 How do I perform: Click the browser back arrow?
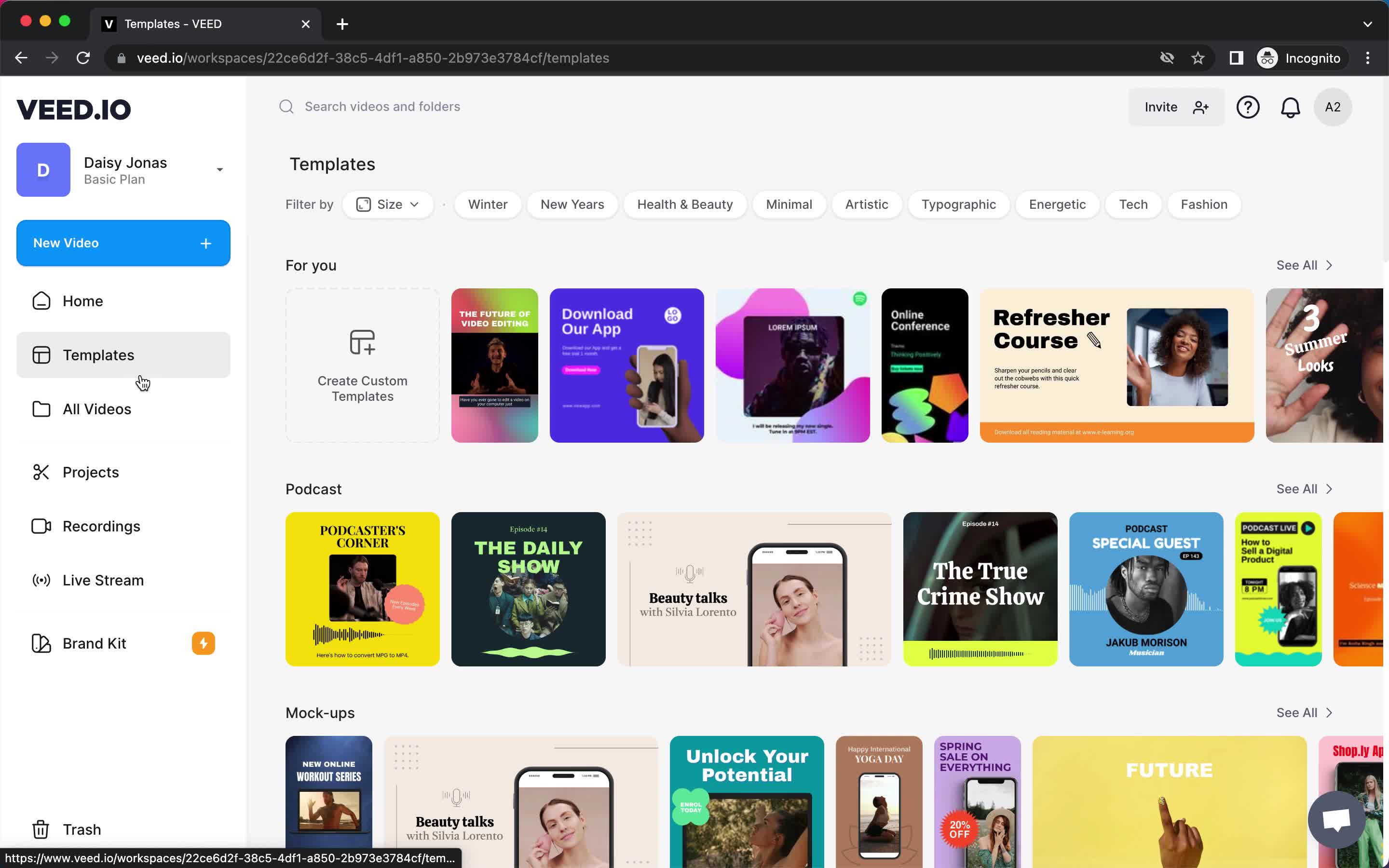point(21,58)
